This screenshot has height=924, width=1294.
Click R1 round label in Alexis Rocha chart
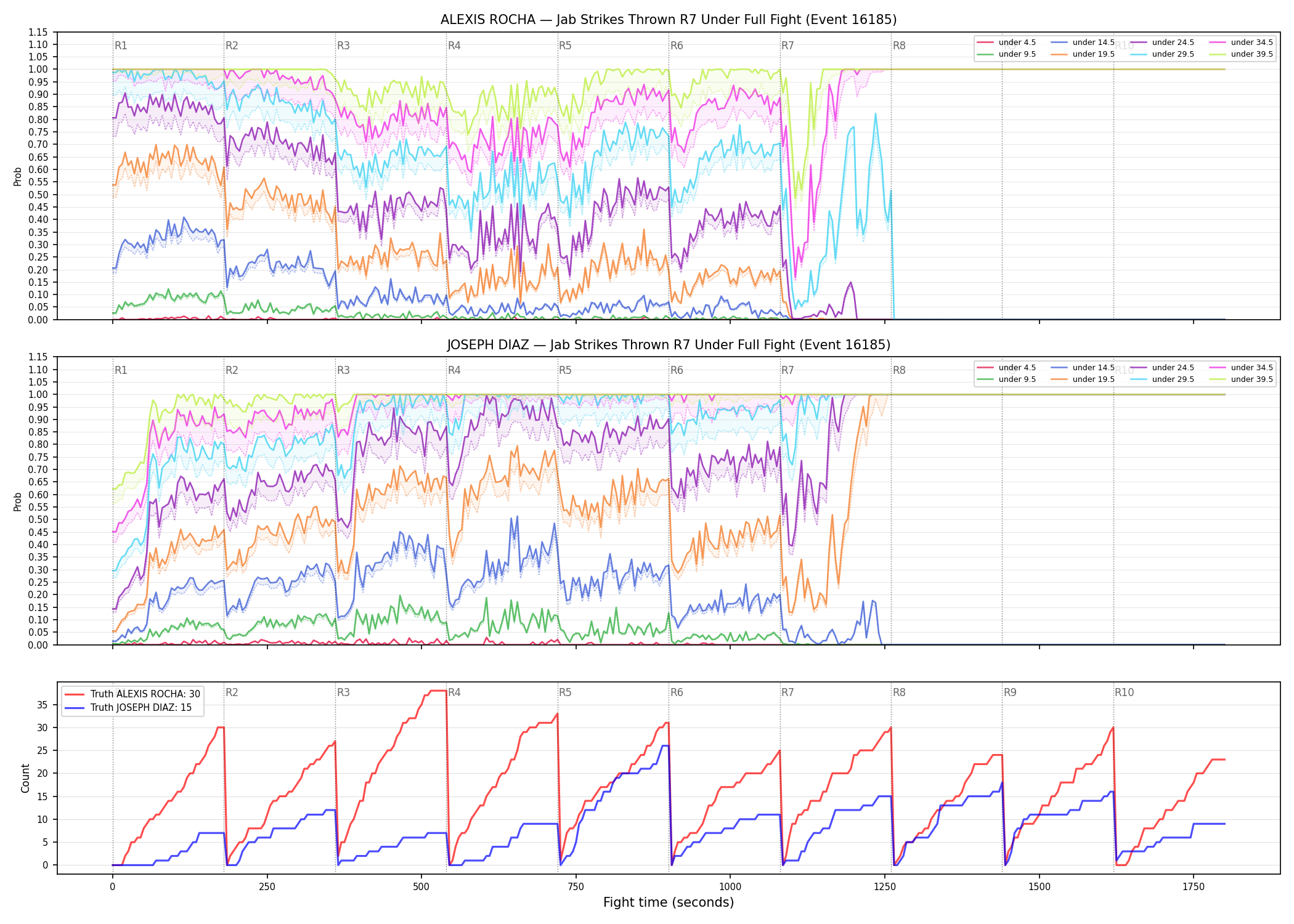(121, 46)
